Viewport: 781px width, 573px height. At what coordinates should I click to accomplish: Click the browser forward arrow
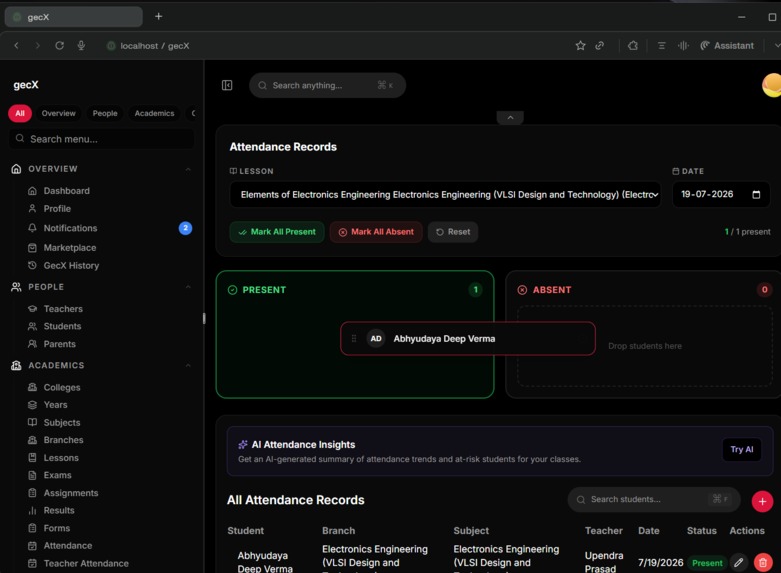pyautogui.click(x=37, y=45)
